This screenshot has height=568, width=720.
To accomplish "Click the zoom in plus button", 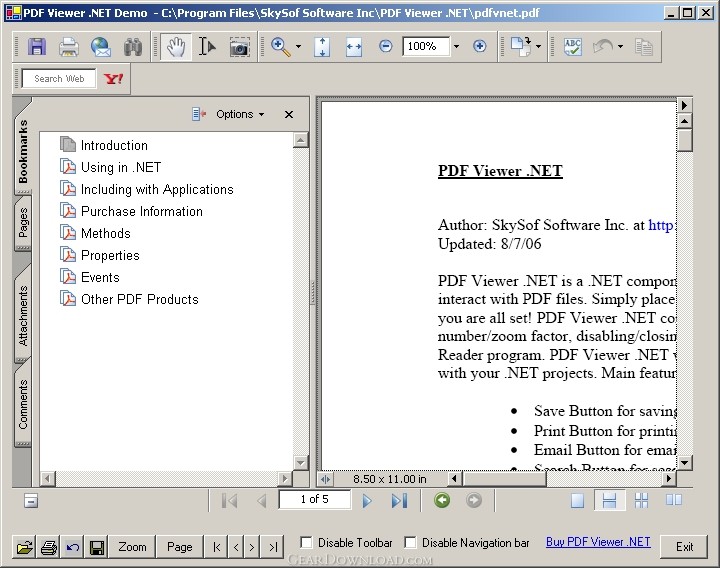I will coord(479,46).
